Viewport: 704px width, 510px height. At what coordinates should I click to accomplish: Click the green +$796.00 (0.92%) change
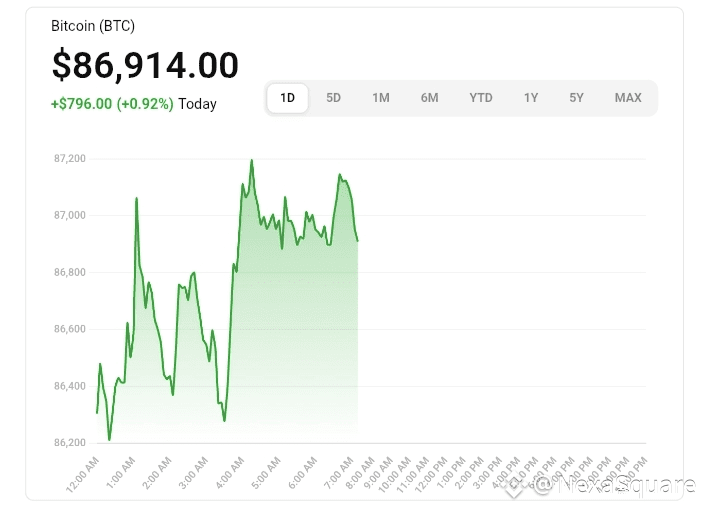tap(112, 104)
